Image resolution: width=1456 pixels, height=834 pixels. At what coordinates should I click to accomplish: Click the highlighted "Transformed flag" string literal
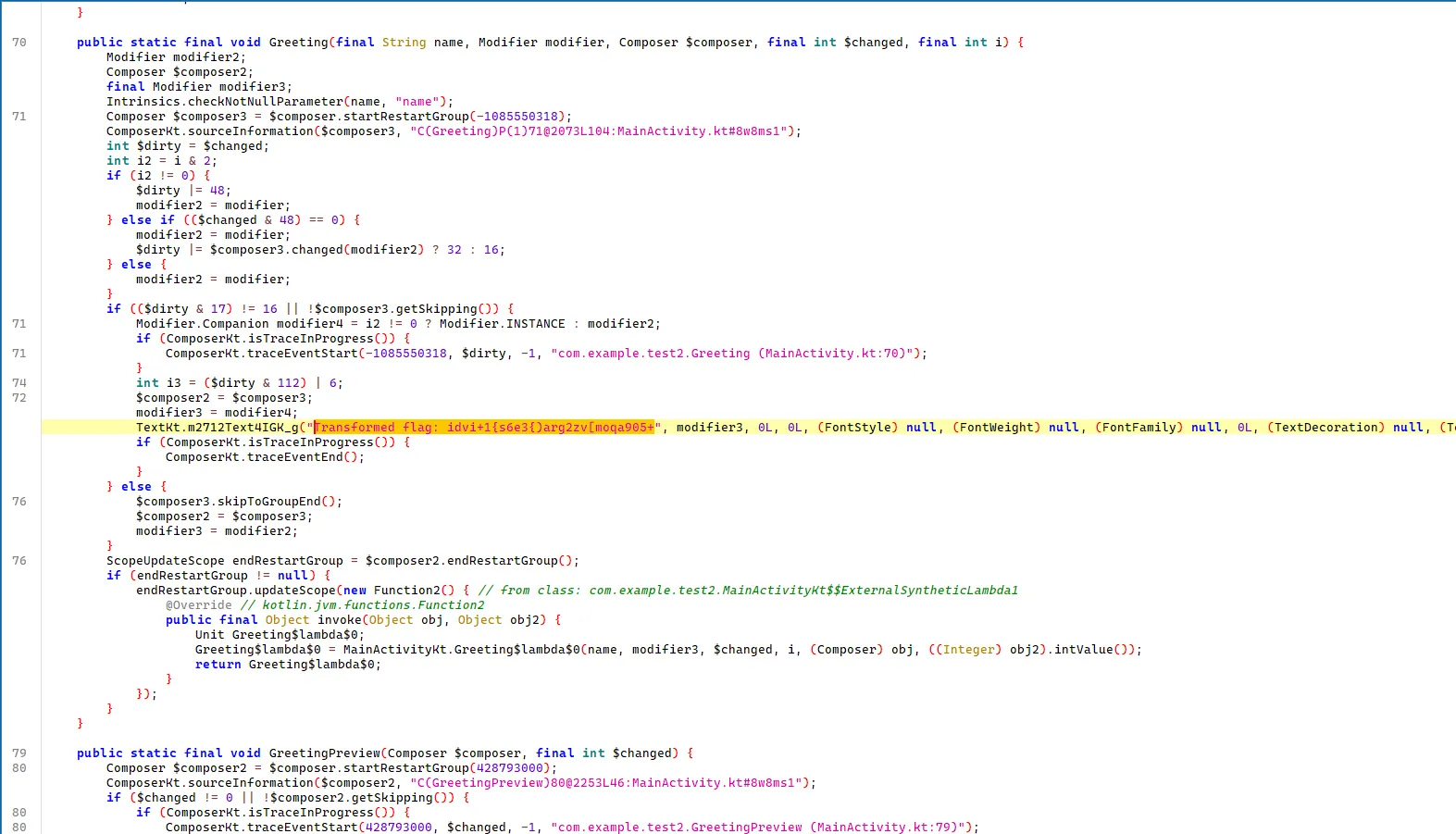pos(484,427)
